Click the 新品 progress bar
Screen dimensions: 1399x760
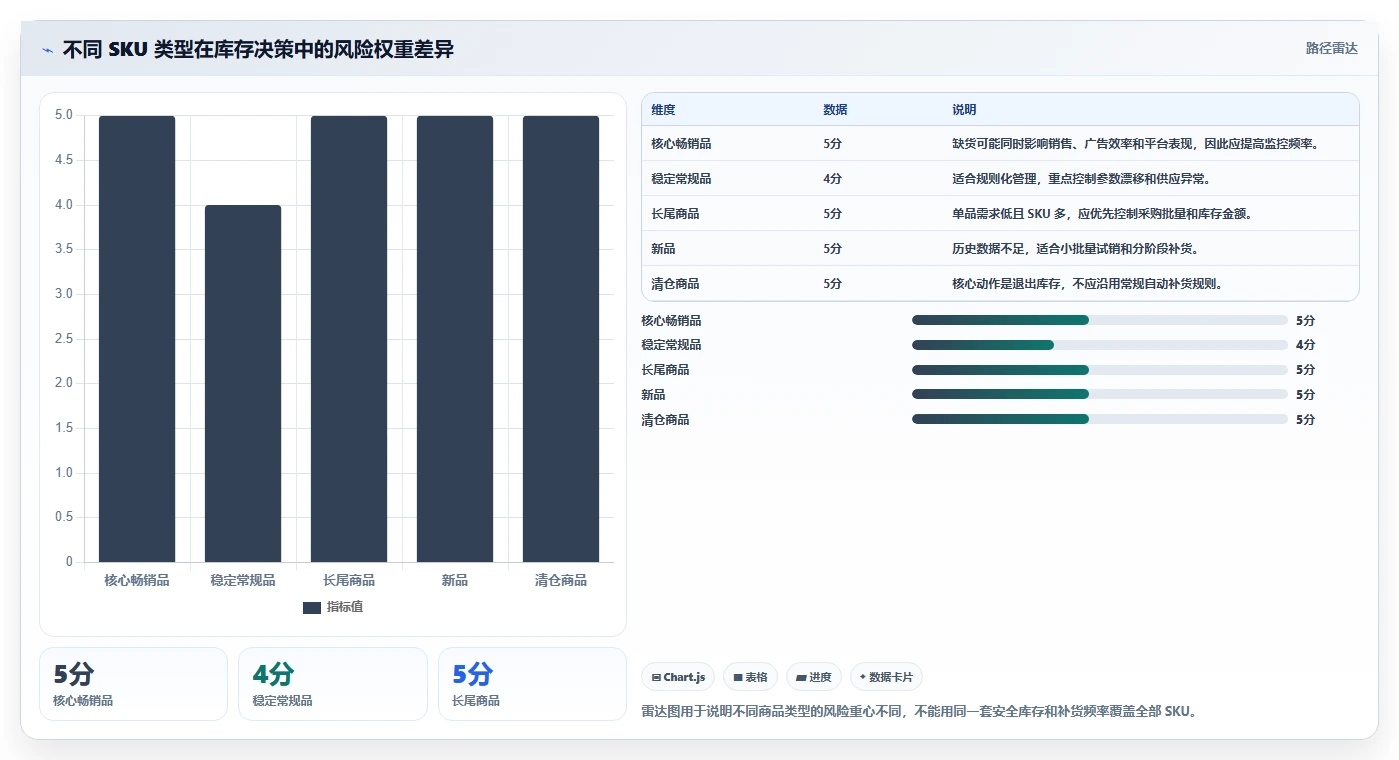[1100, 395]
